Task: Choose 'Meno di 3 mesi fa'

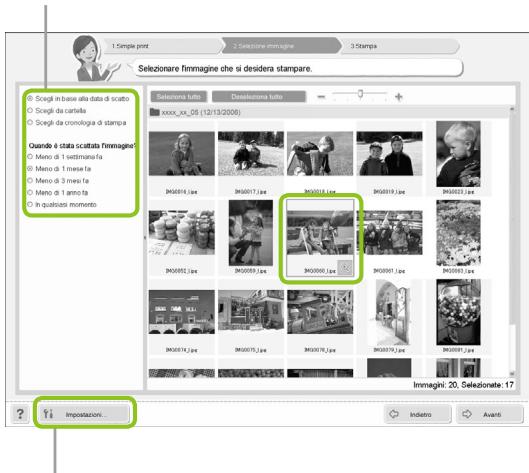Action: coord(58,181)
